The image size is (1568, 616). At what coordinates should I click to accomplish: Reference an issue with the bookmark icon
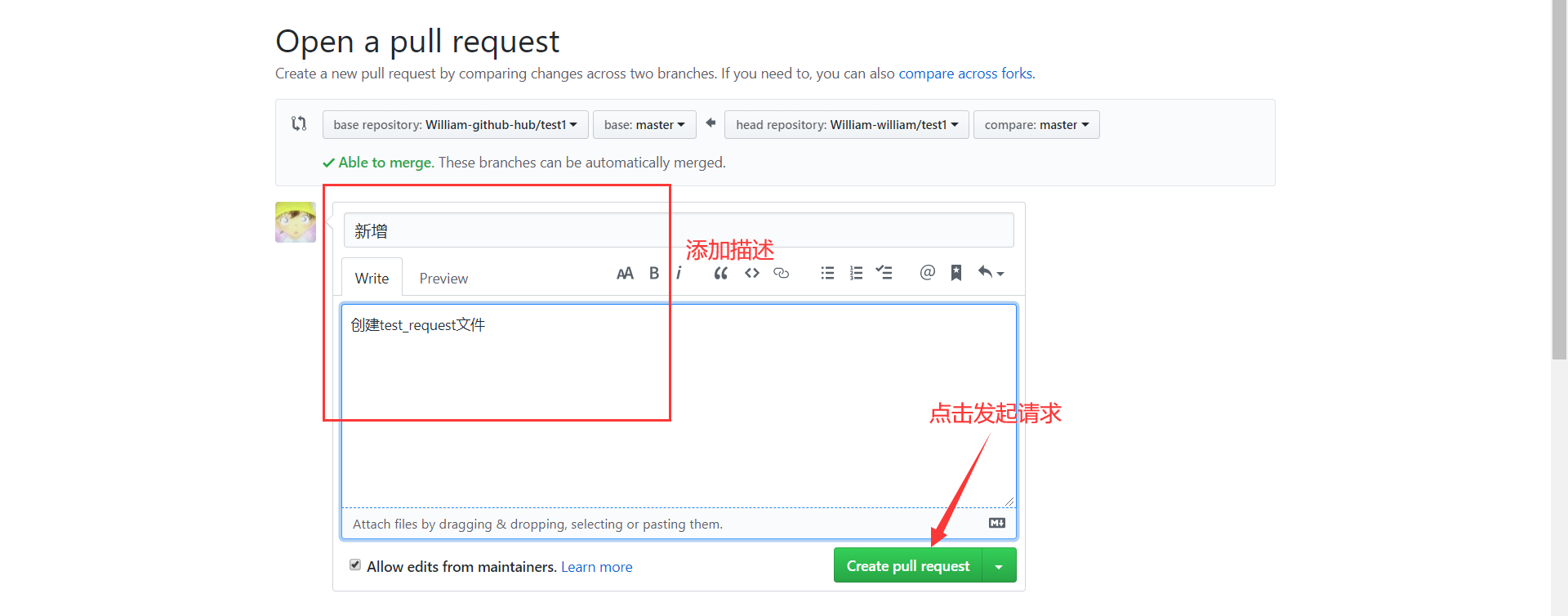click(x=955, y=273)
